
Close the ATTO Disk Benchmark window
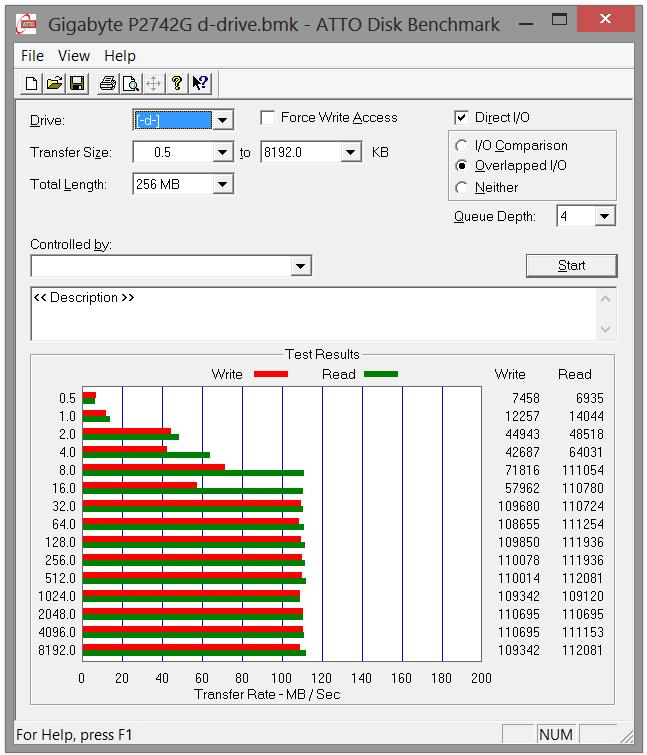pos(606,19)
